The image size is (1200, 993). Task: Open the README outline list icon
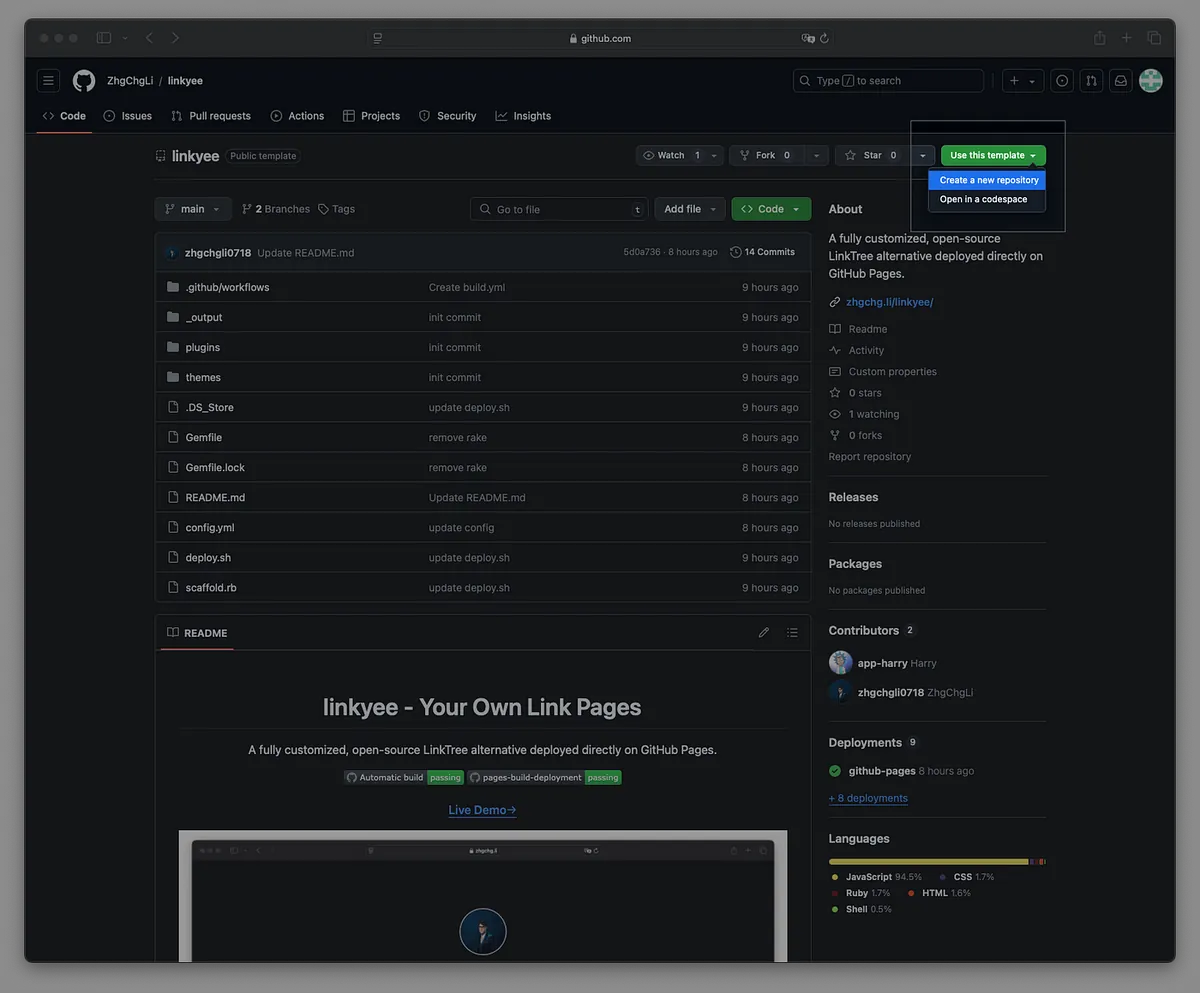click(792, 633)
